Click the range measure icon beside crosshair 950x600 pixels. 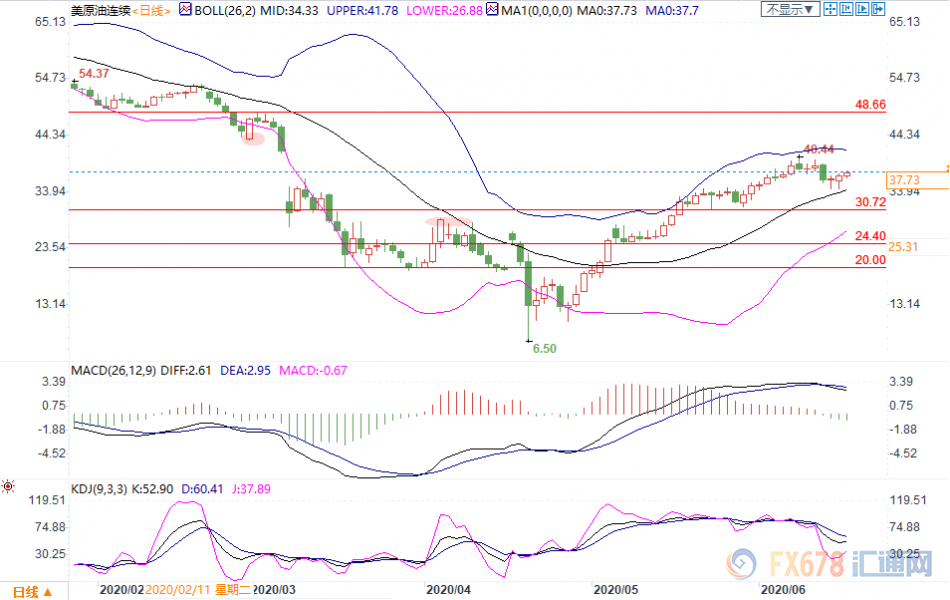pos(846,9)
